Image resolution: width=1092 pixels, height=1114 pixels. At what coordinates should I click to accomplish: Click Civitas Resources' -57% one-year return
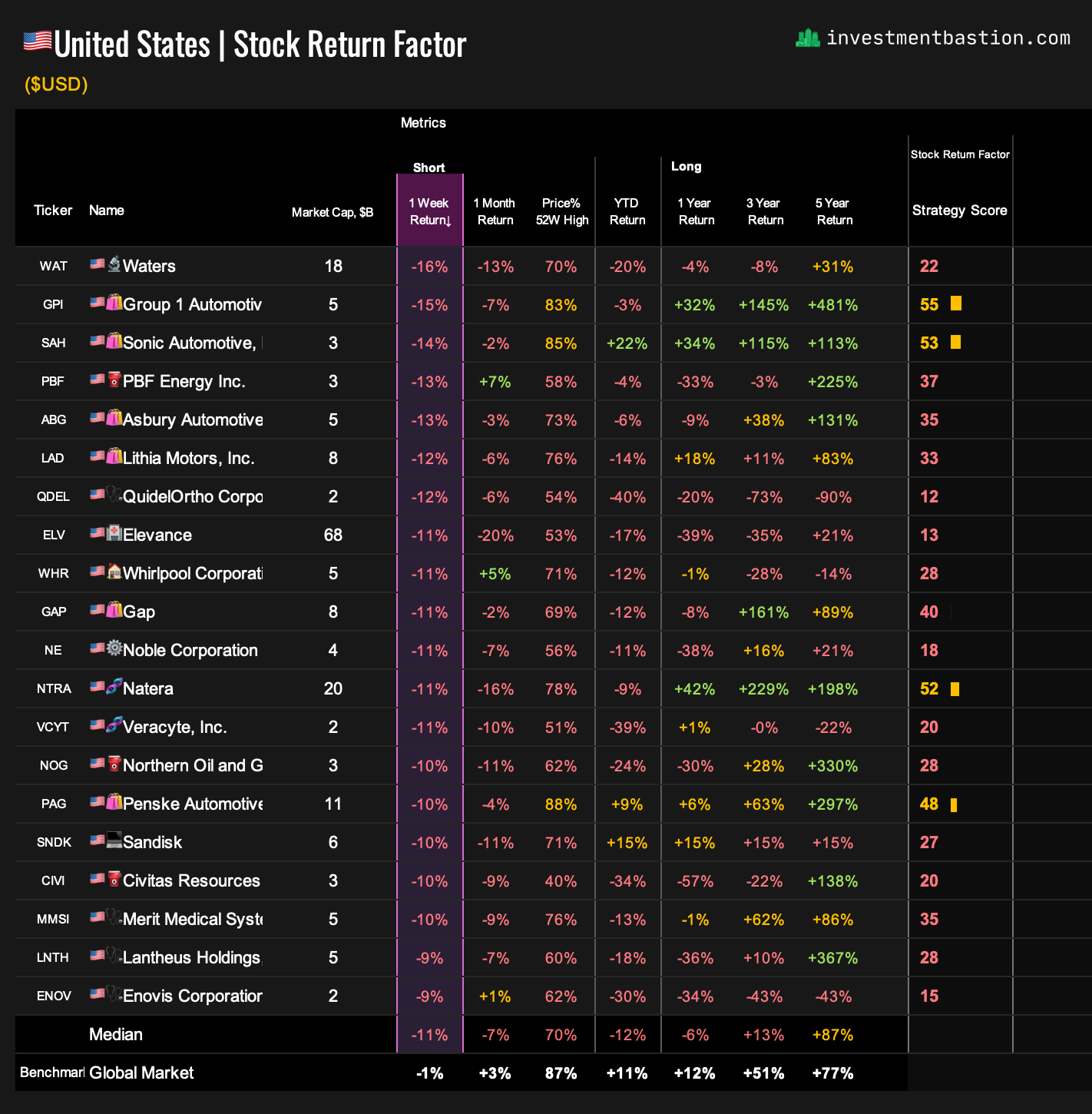pos(695,881)
